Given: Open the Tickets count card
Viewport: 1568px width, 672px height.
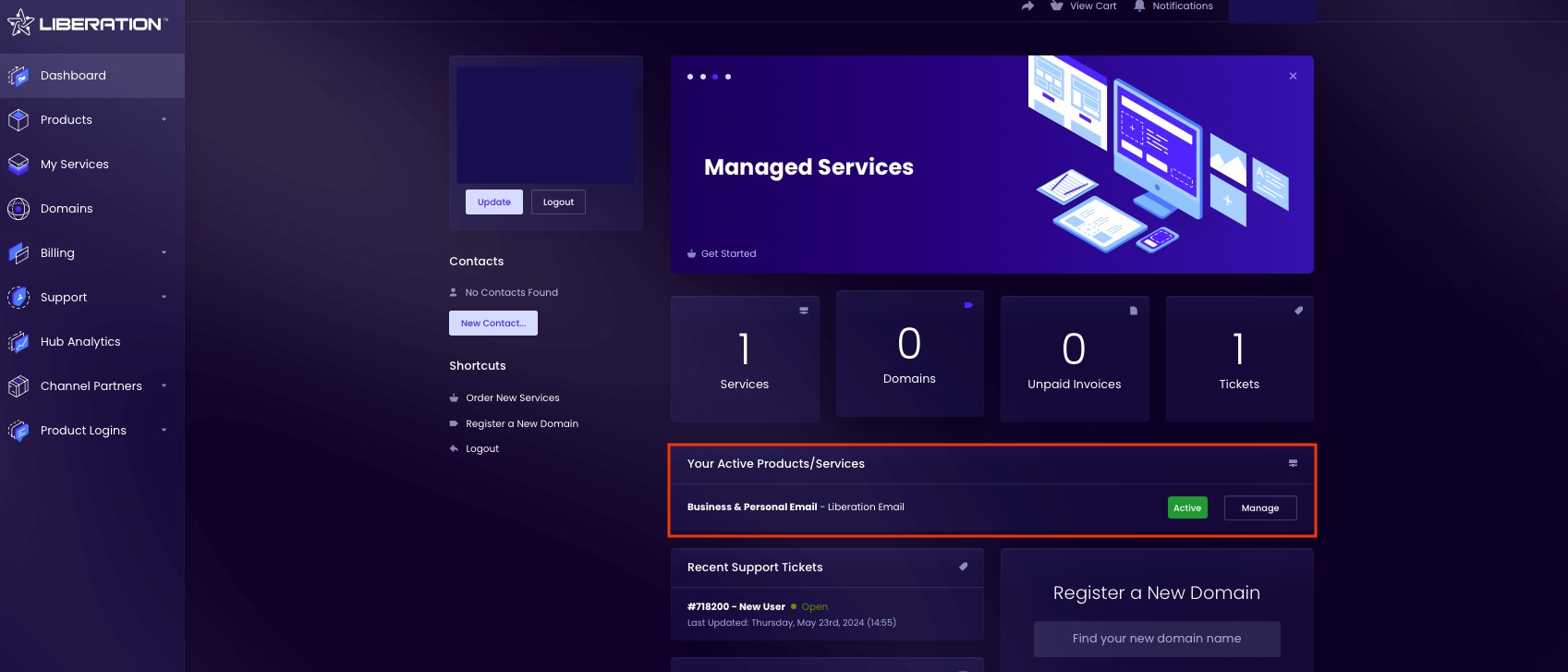Looking at the screenshot, I should (x=1240, y=359).
